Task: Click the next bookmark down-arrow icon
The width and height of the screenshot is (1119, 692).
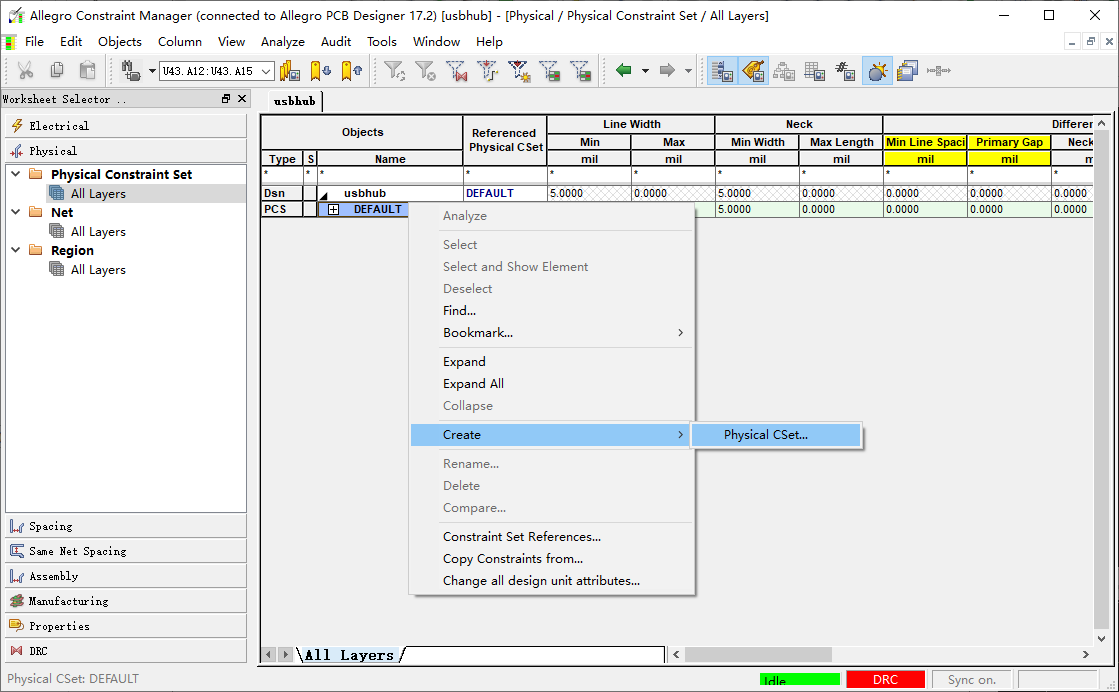Action: coord(320,71)
